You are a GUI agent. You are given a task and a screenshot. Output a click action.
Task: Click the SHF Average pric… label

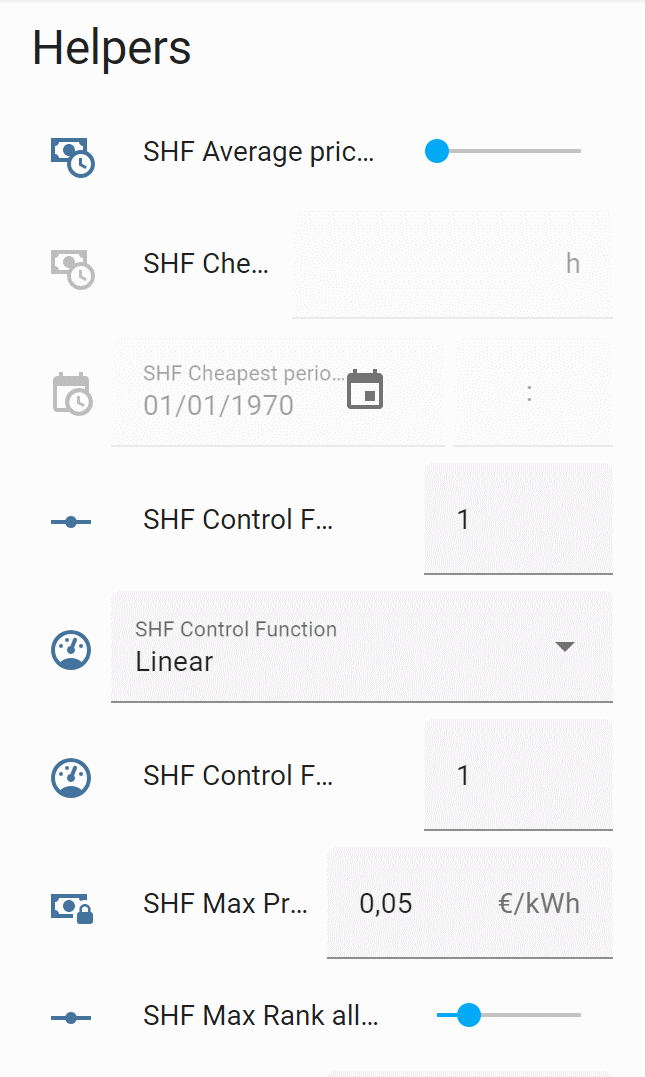[258, 152]
